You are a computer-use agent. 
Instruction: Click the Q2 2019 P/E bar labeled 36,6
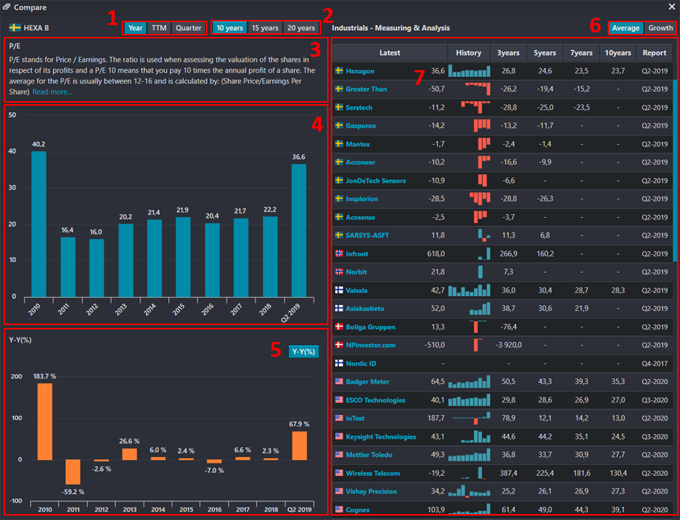[299, 230]
